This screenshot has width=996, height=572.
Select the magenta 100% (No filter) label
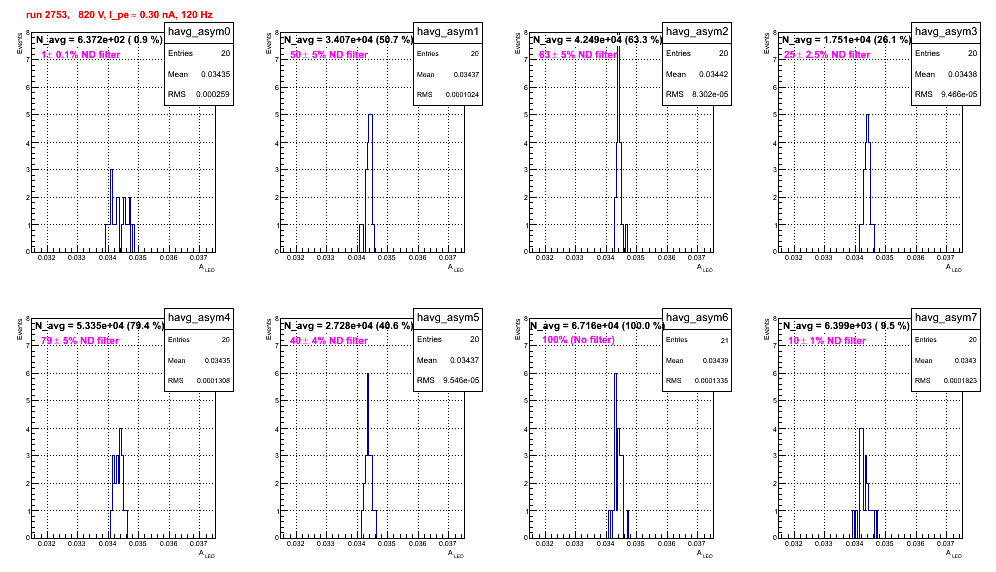578,340
